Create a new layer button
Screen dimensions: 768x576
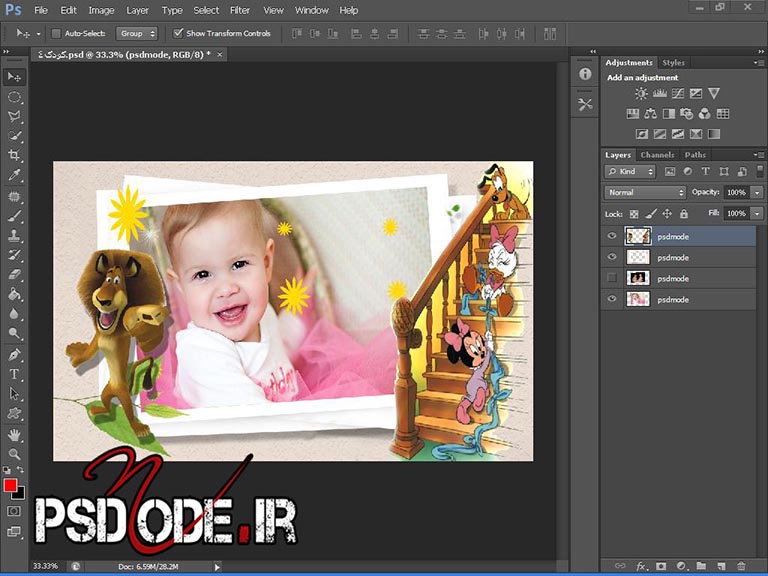[x=721, y=566]
